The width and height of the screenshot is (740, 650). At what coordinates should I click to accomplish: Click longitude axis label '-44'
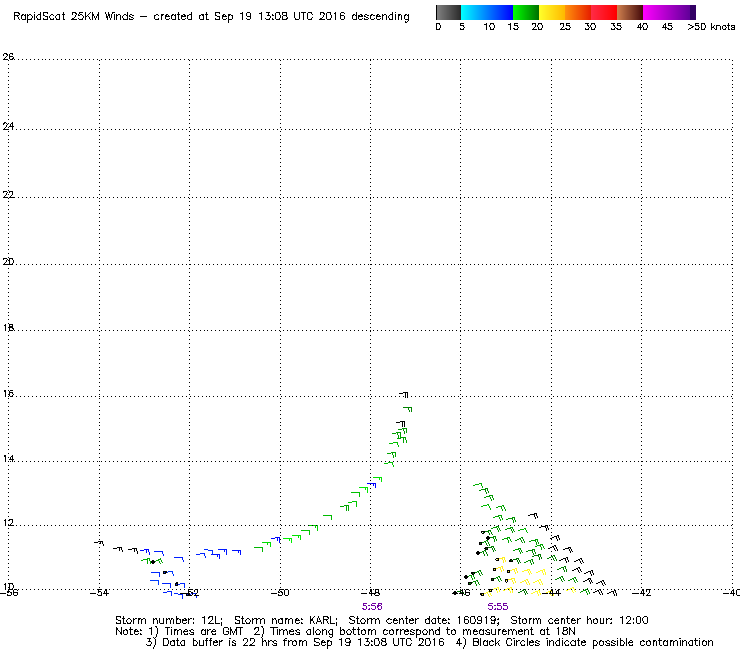(x=551, y=593)
